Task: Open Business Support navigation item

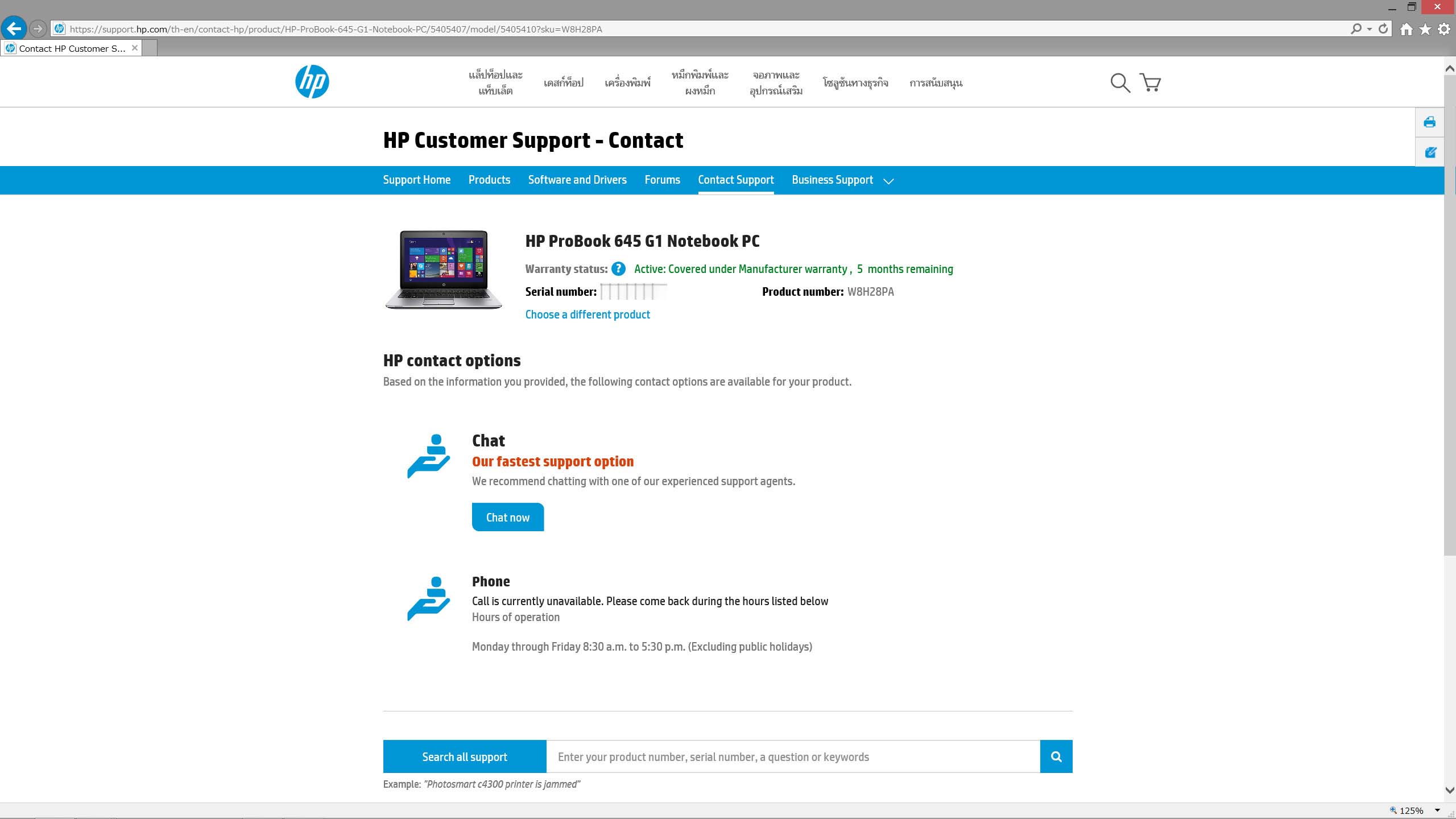Action: pos(832,180)
